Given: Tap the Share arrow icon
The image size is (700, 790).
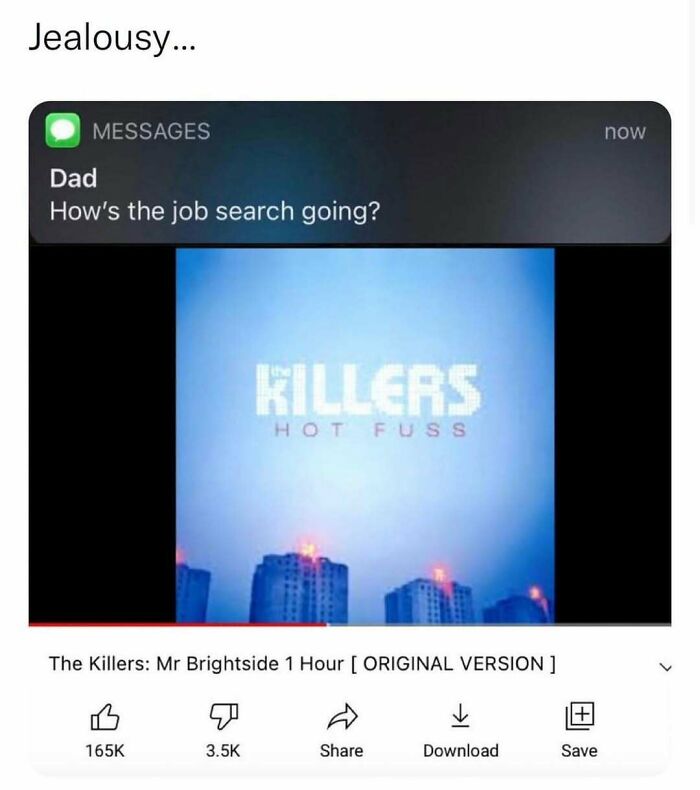Looking at the screenshot, I should click(342, 716).
